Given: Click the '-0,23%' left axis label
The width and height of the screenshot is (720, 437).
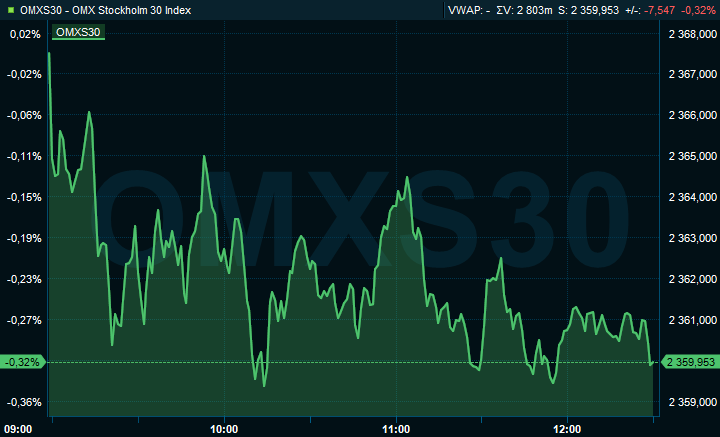Looking at the screenshot, I should [x=24, y=279].
